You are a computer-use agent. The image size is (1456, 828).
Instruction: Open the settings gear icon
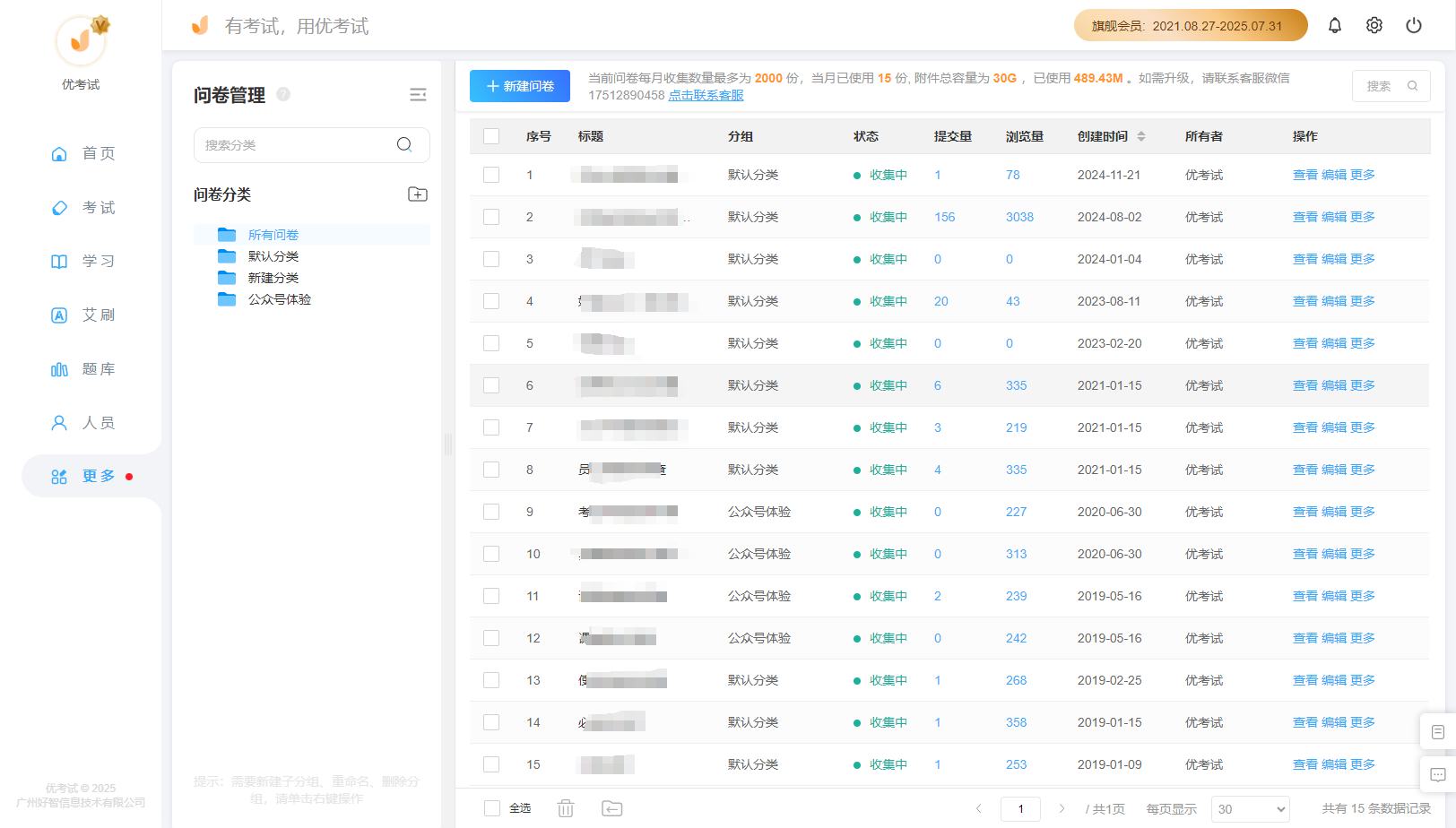click(x=1374, y=25)
